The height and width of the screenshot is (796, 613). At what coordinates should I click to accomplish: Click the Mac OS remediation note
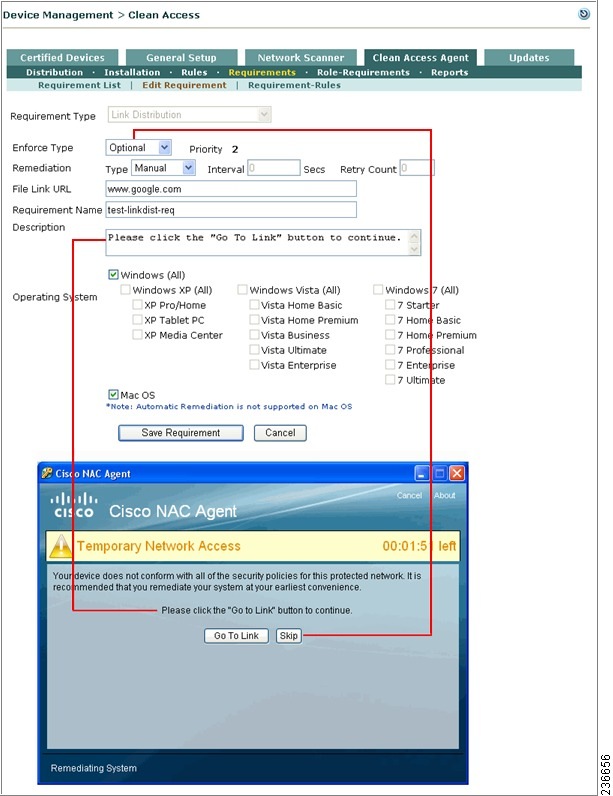(229, 406)
